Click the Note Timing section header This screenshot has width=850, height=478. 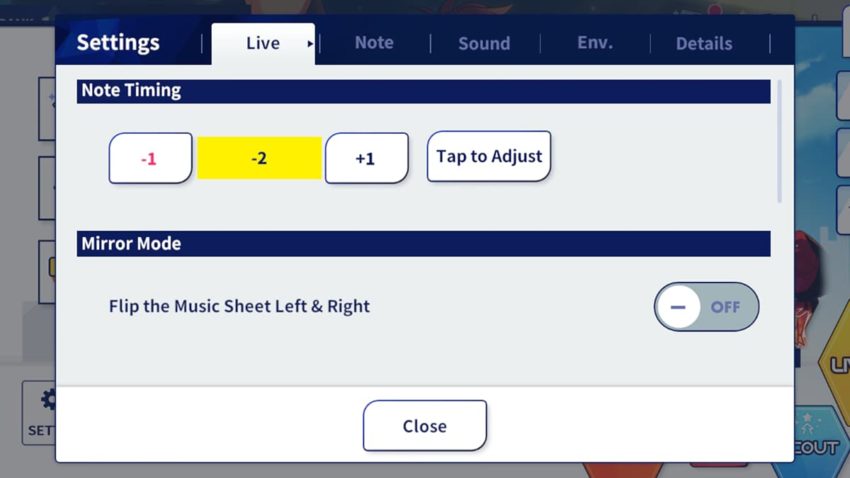coord(423,91)
